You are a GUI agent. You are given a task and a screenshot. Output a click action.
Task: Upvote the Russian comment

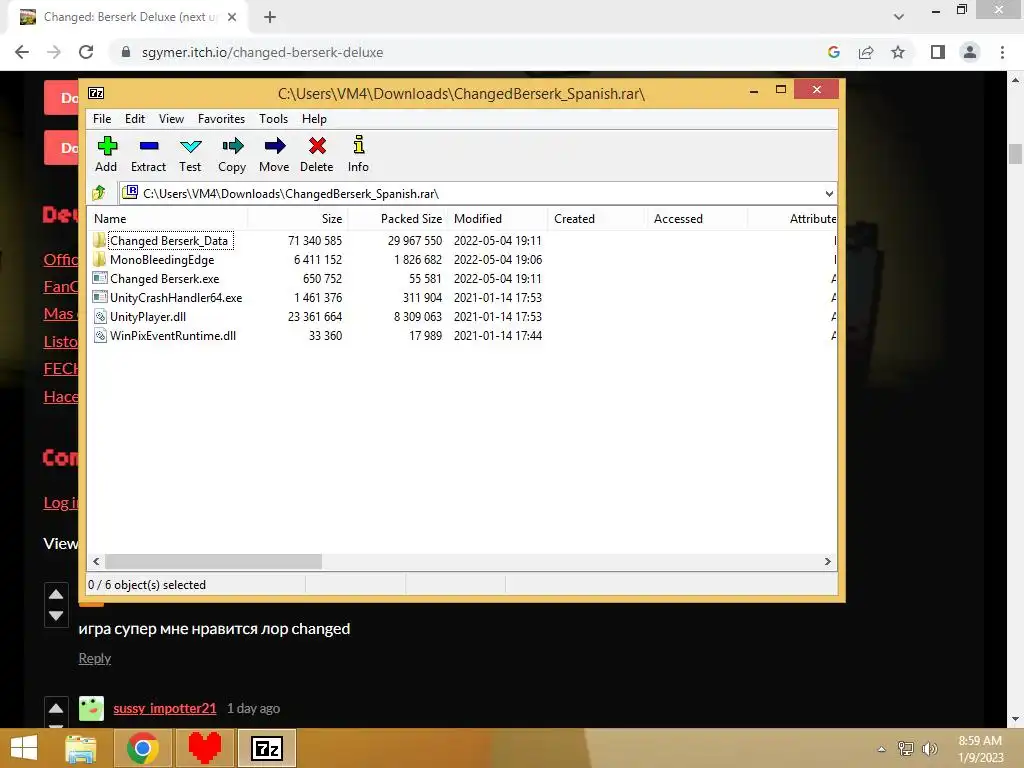(x=56, y=594)
